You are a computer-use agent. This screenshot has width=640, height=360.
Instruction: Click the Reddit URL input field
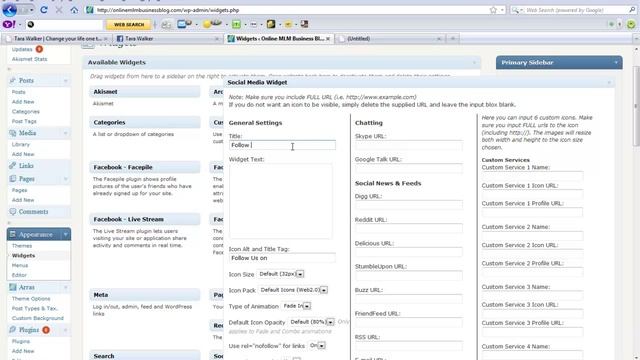pos(409,229)
